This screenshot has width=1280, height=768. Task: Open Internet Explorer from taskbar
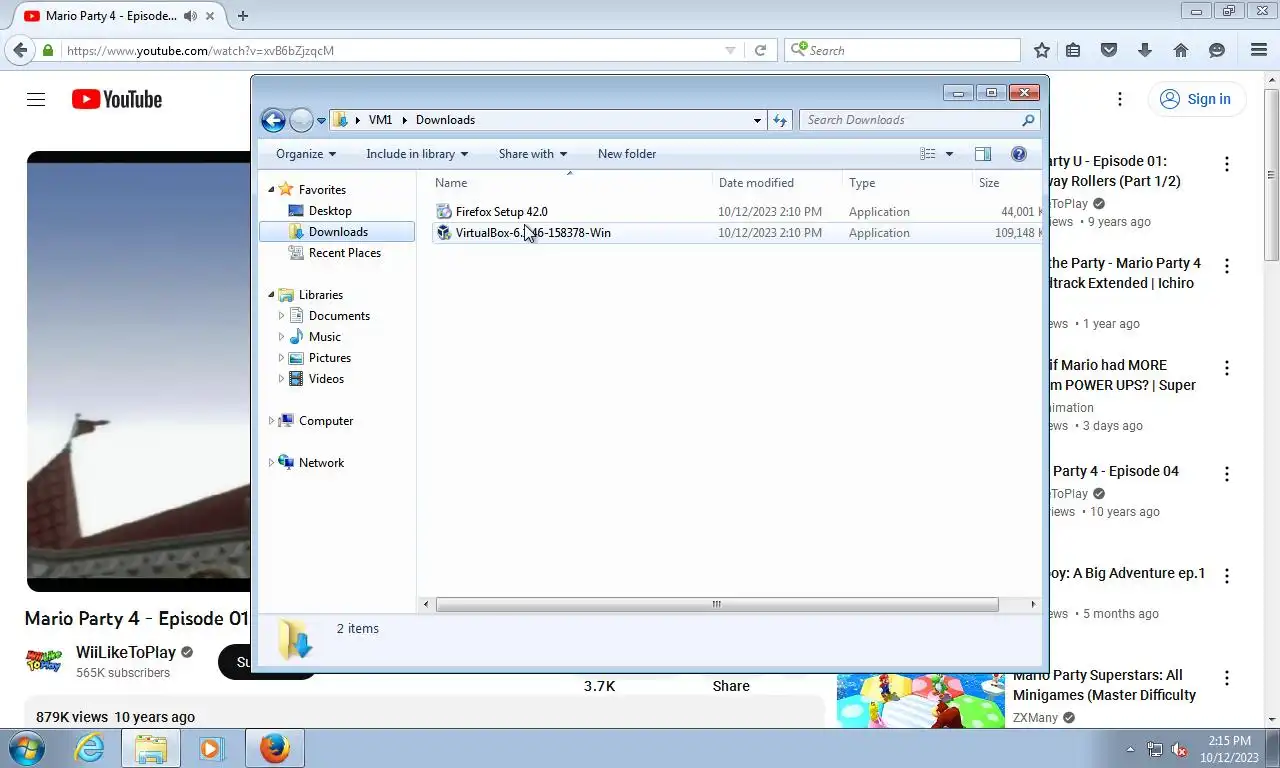[x=90, y=748]
